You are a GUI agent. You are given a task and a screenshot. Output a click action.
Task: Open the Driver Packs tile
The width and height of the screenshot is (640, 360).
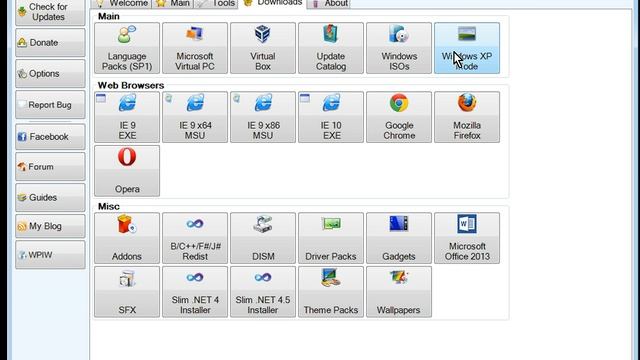pyautogui.click(x=331, y=238)
